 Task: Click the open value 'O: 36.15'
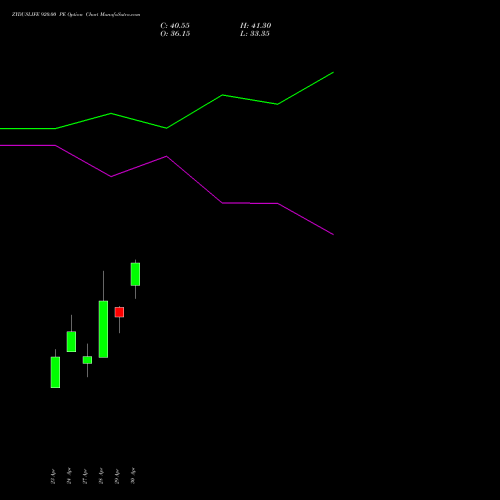(x=175, y=34)
